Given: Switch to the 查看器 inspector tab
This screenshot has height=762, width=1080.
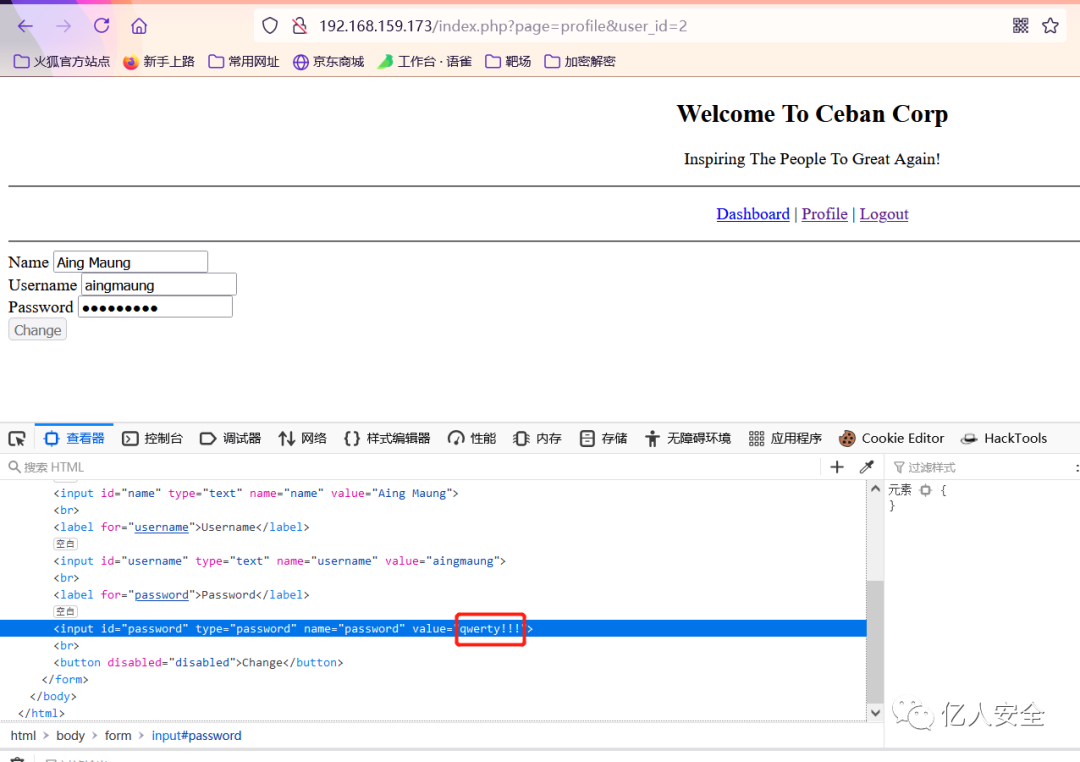Looking at the screenshot, I should point(74,439).
